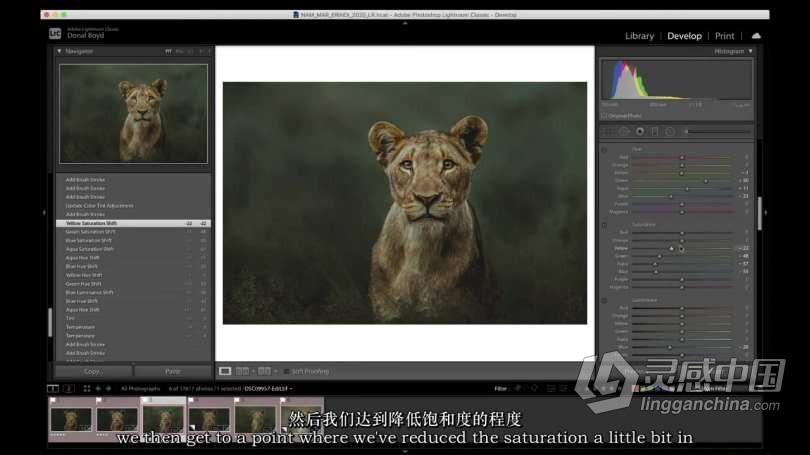This screenshot has height=455, width=810.
Task: Switch to the Develop module
Action: click(x=684, y=36)
